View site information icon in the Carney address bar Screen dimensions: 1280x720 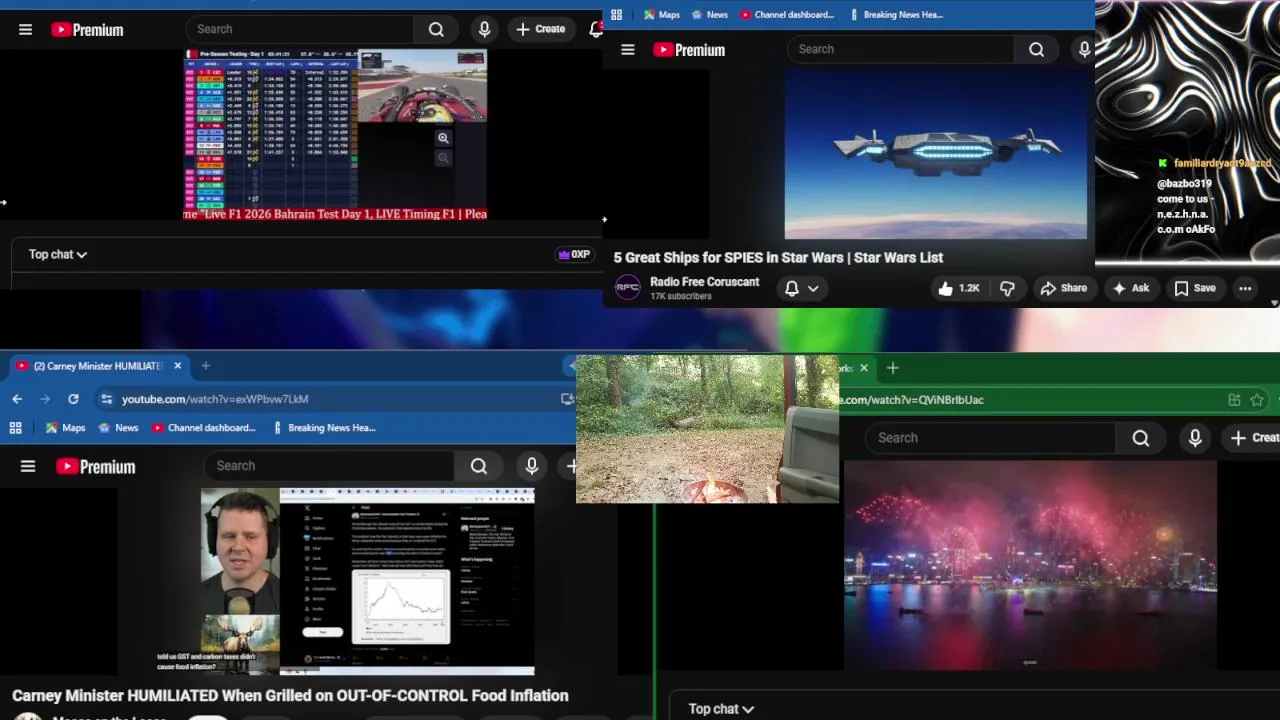[106, 399]
